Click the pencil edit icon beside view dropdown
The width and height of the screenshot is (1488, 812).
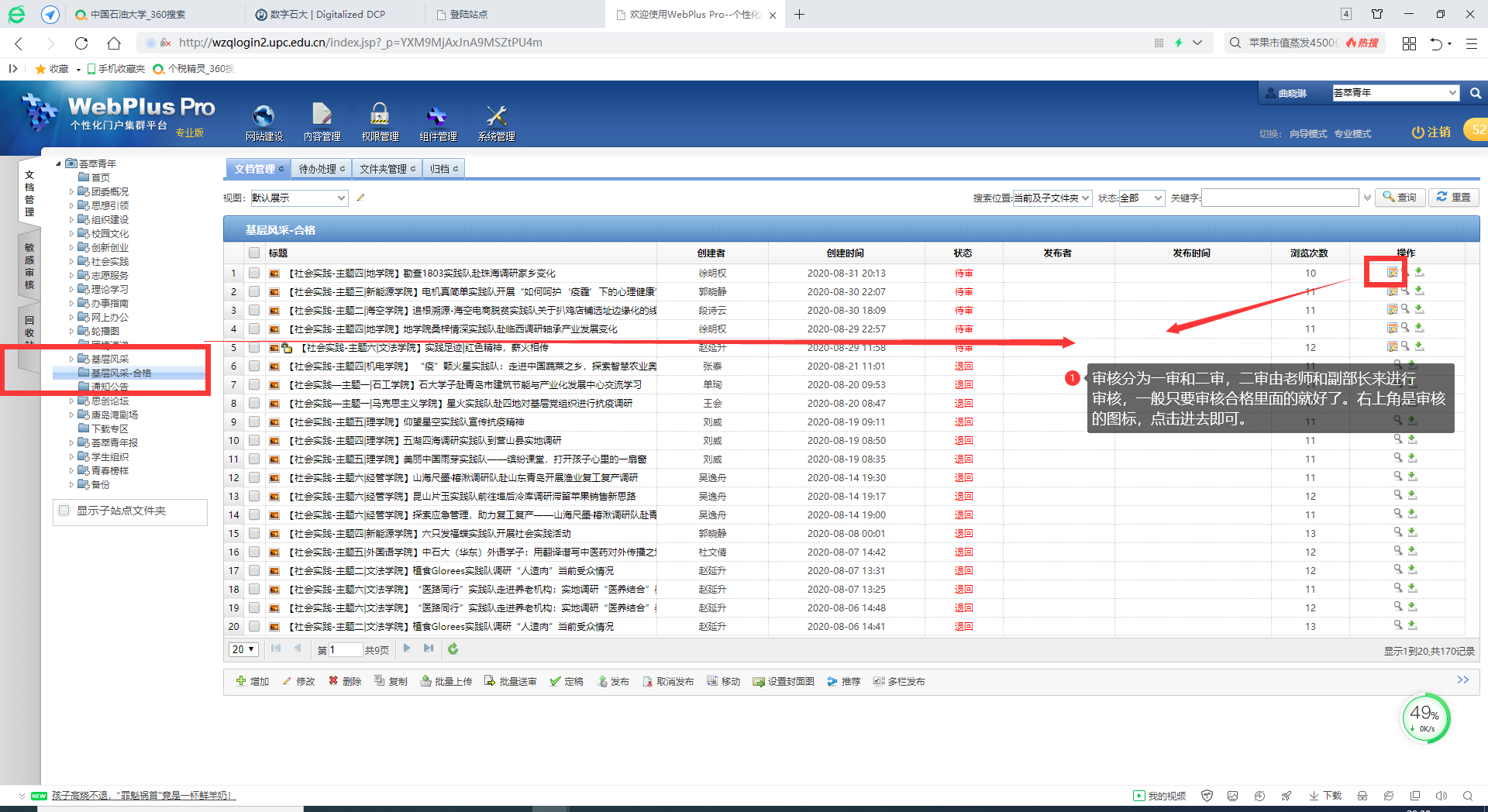click(360, 198)
